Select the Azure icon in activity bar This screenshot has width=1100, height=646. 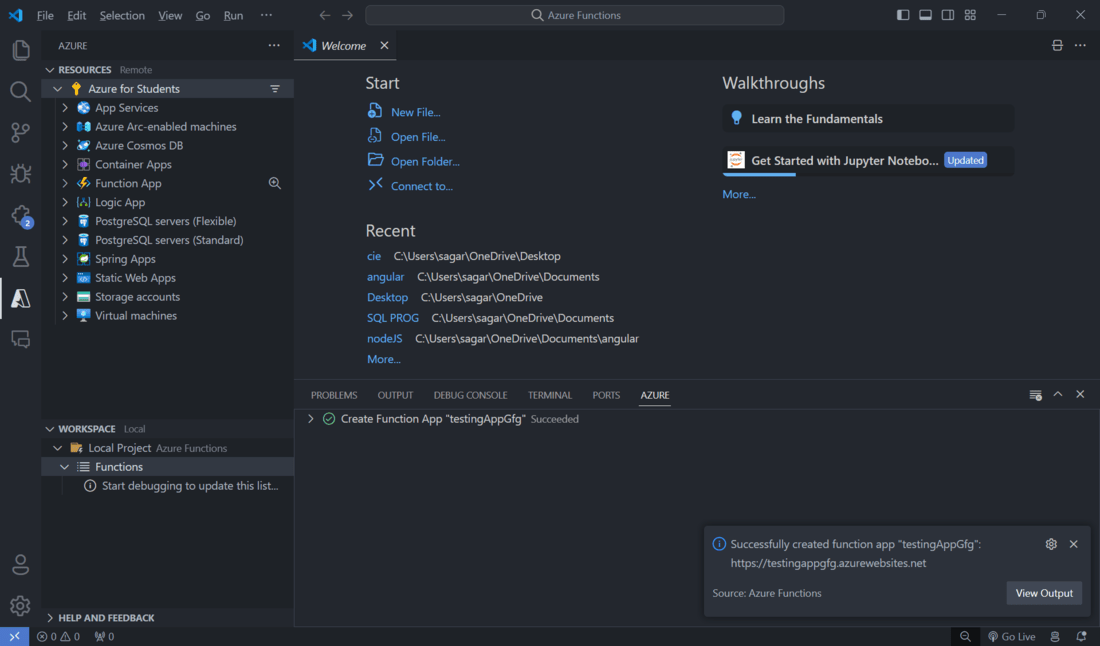[20, 298]
